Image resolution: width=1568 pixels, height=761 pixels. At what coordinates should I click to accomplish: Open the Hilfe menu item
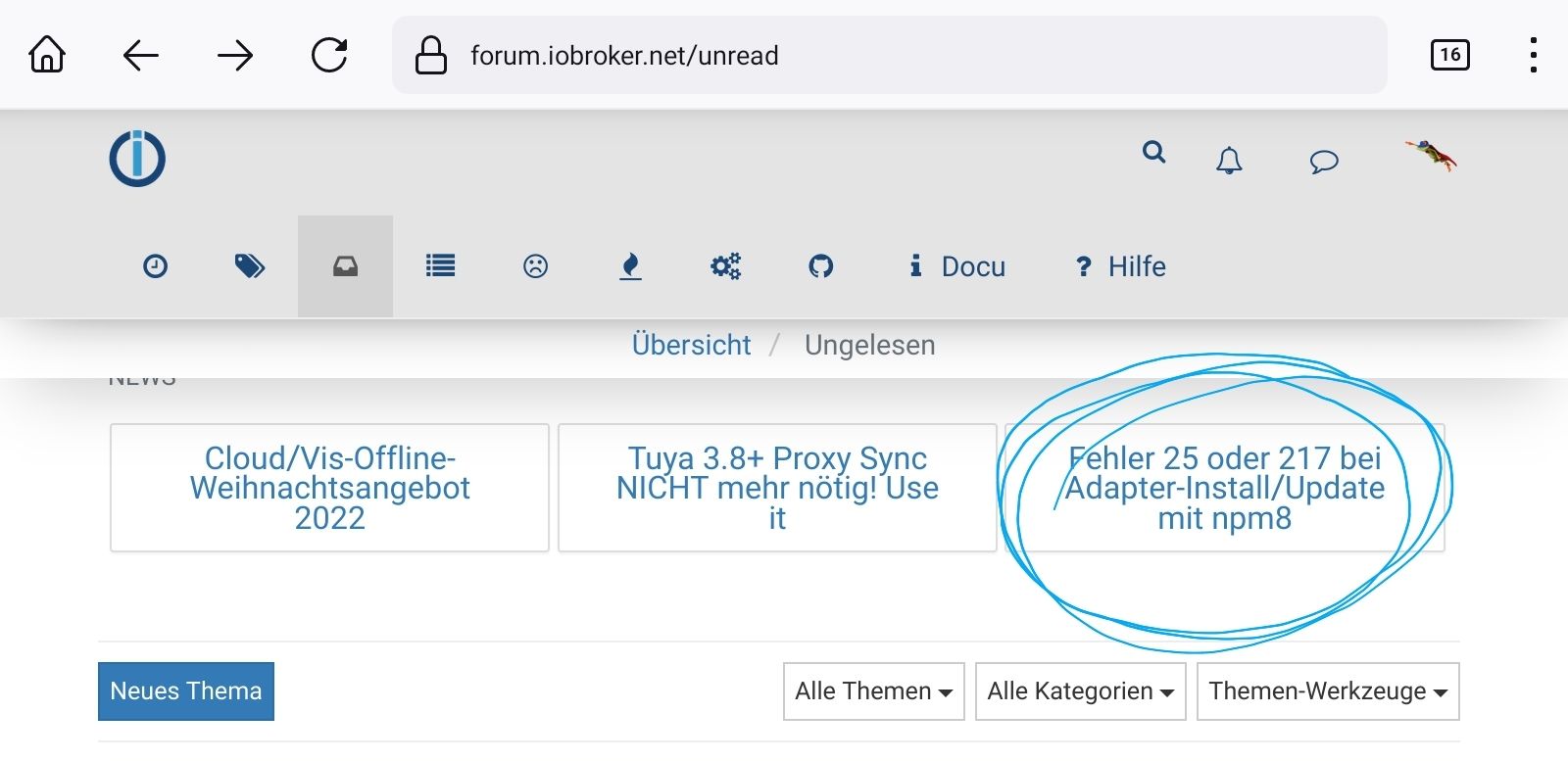pyautogui.click(x=1121, y=266)
